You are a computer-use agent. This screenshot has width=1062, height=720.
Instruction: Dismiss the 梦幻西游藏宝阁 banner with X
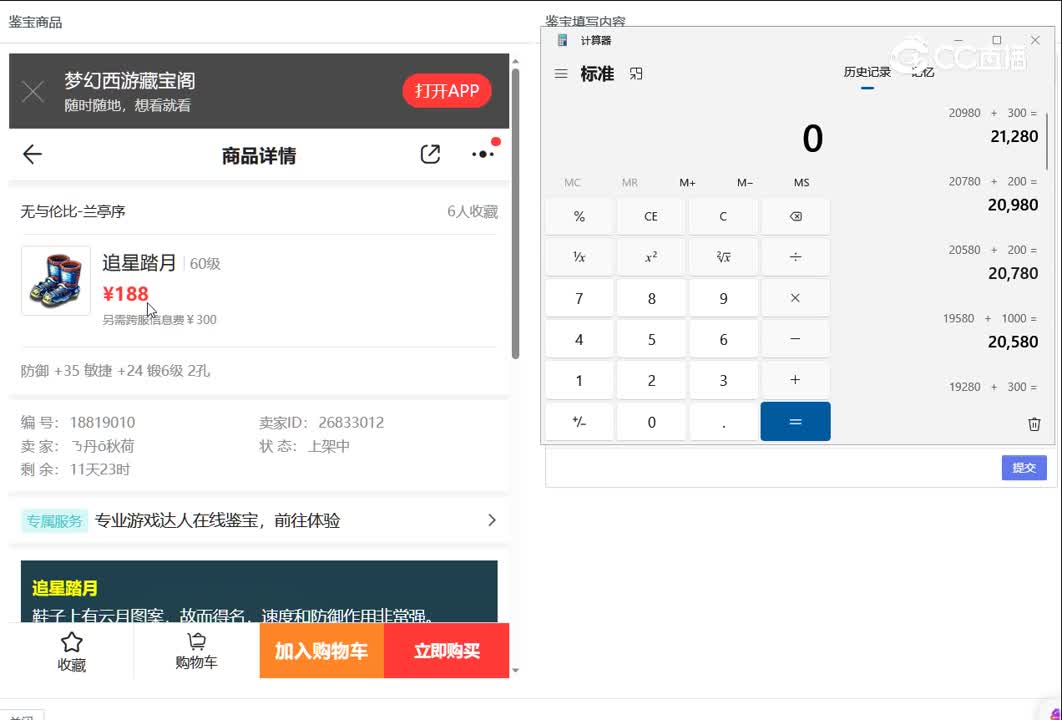point(33,91)
